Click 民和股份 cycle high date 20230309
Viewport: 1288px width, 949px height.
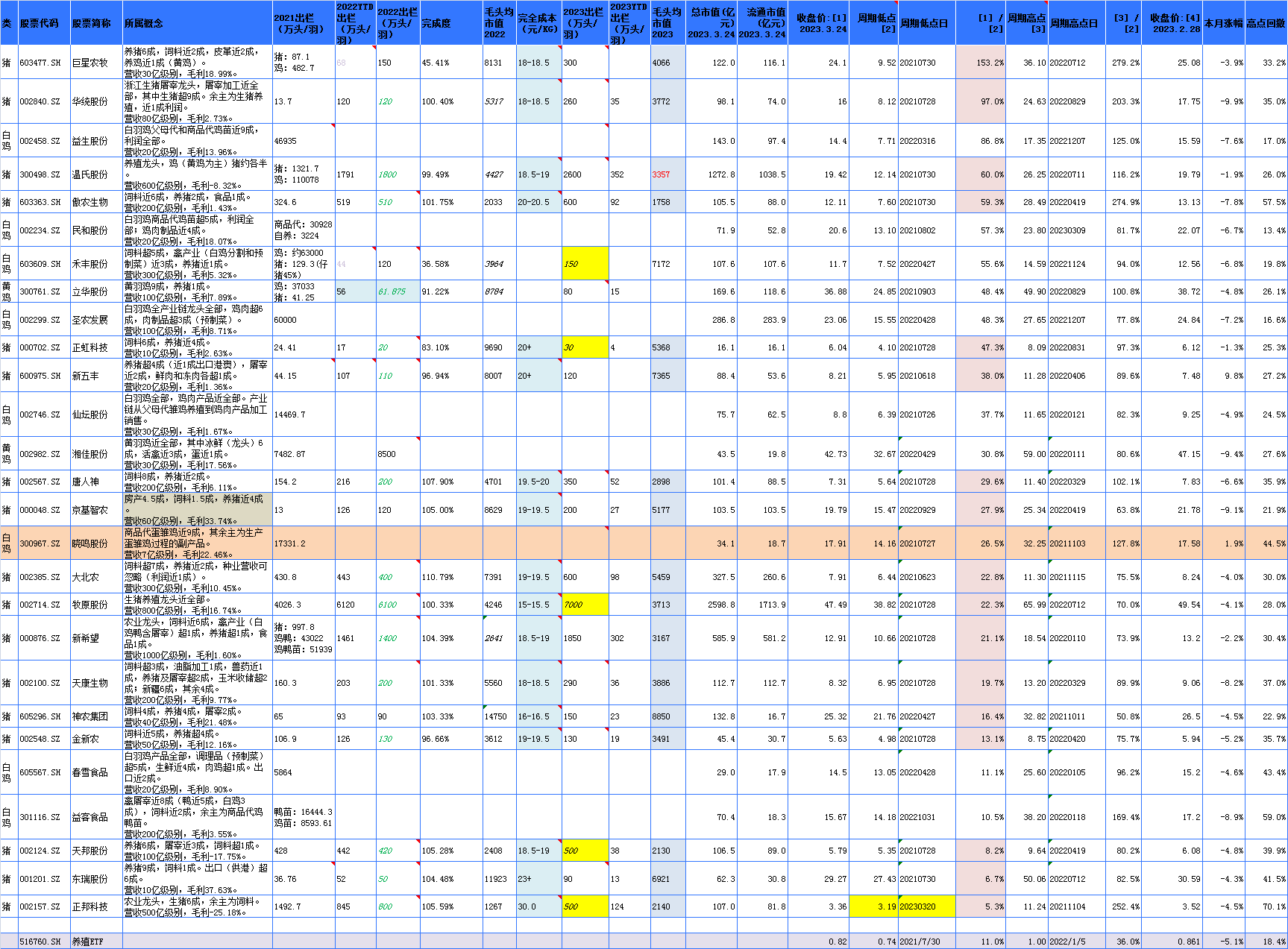click(x=1076, y=230)
